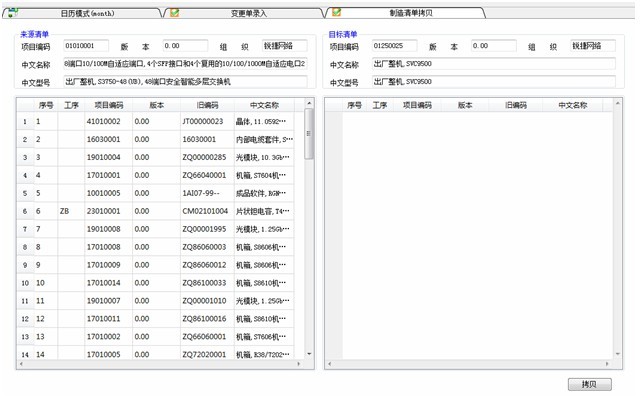Select cell ZQ86060012 in row 9
The image size is (641, 399).
207,265
